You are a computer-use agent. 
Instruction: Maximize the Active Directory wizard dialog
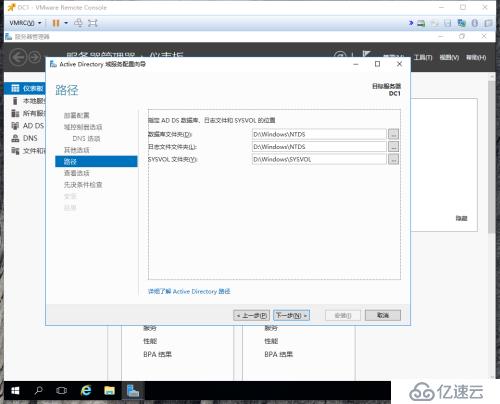[377, 64]
